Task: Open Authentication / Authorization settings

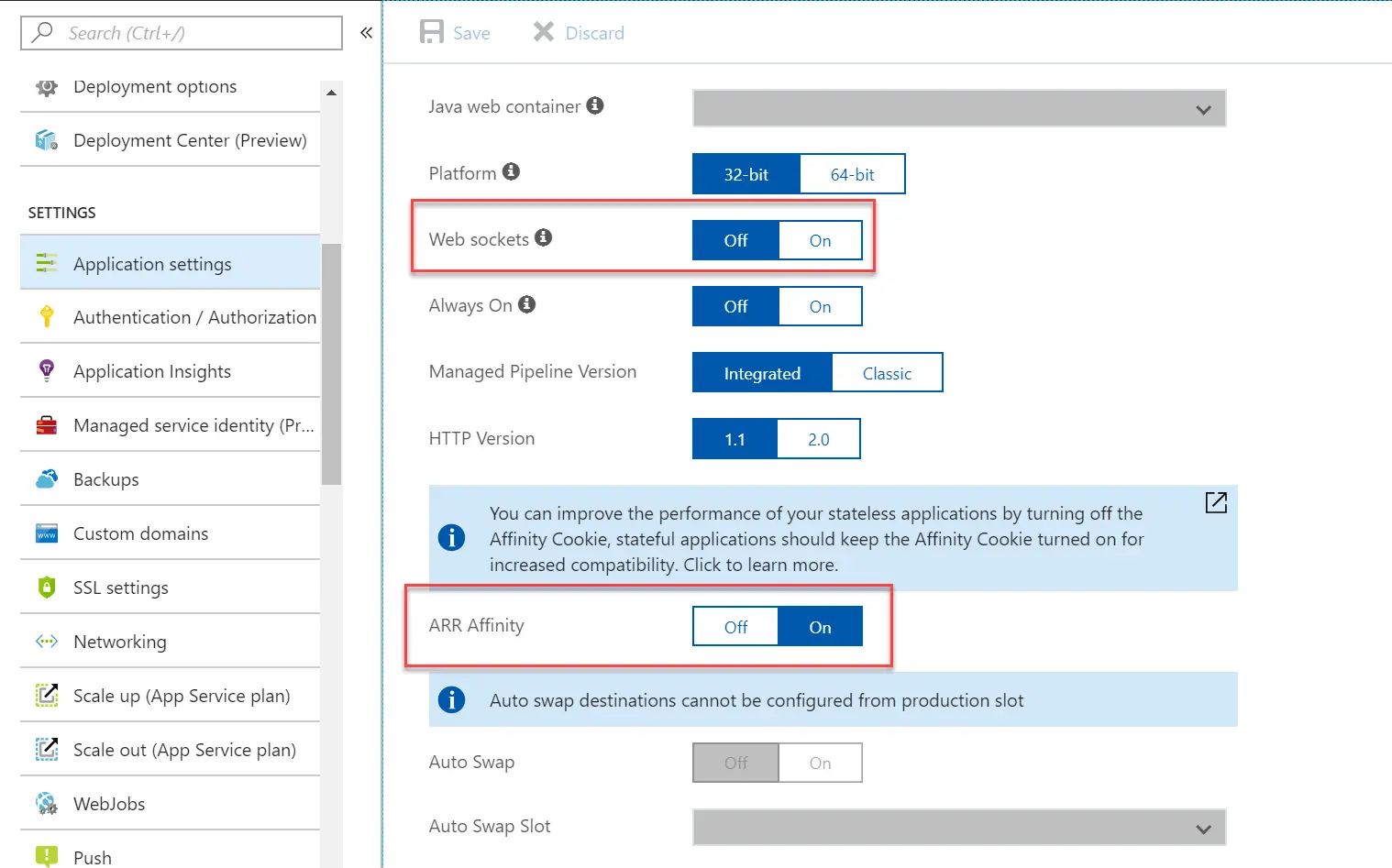Action: pyautogui.click(x=170, y=317)
